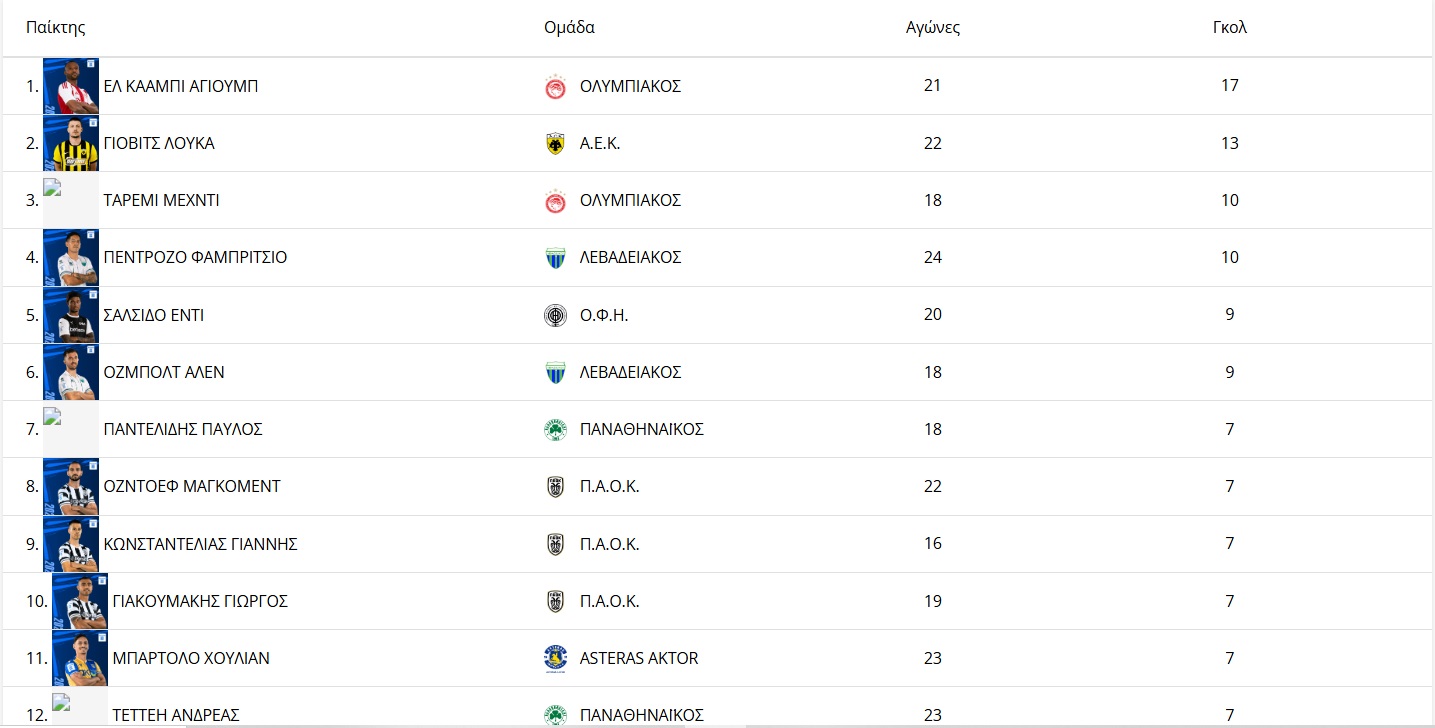
Task: Click the Panathinaikos logo beside Παντελίδης Παύλος
Action: pos(555,430)
